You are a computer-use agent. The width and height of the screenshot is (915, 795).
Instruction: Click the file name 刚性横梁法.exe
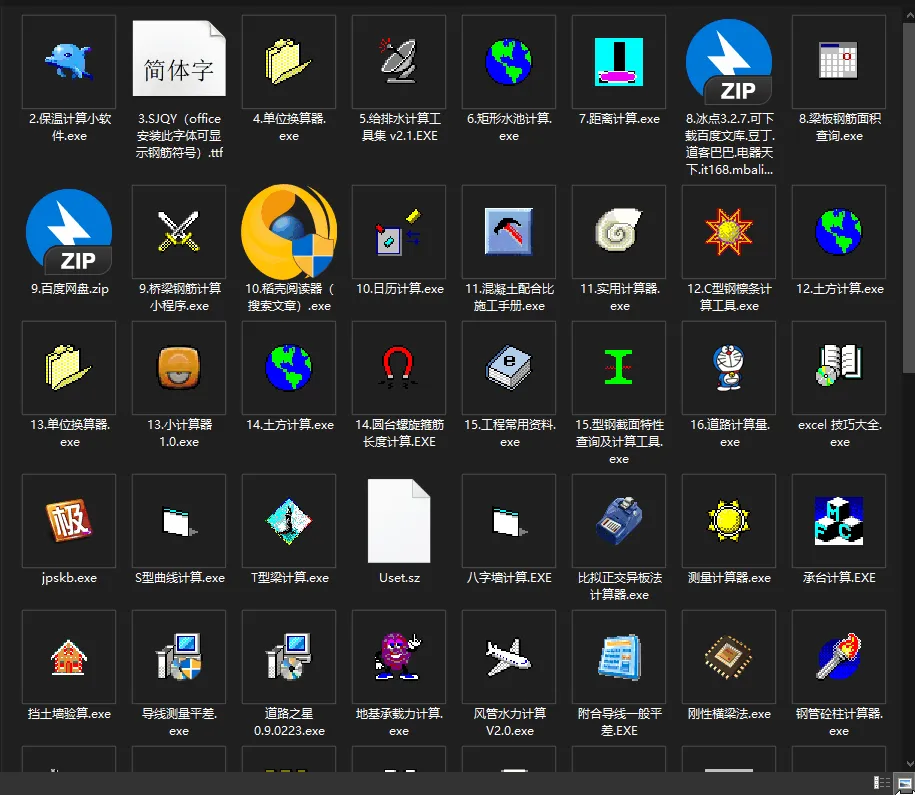coord(729,714)
